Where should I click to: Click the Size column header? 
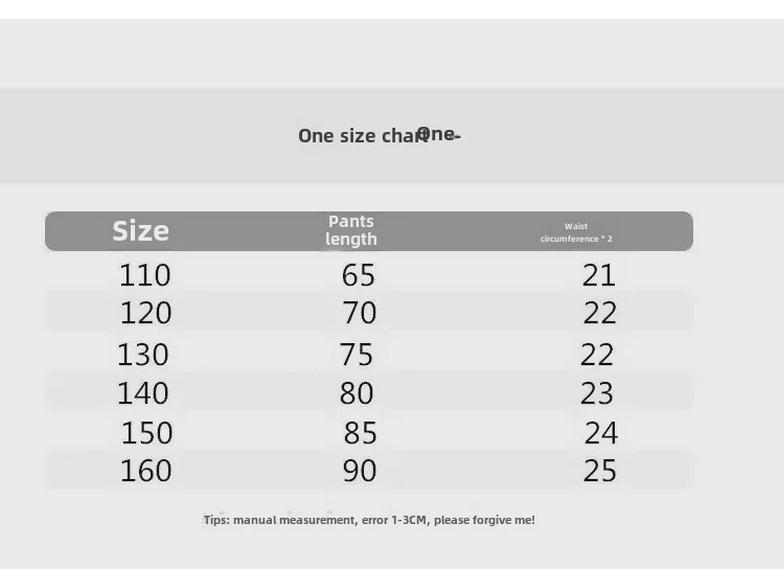tap(140, 231)
